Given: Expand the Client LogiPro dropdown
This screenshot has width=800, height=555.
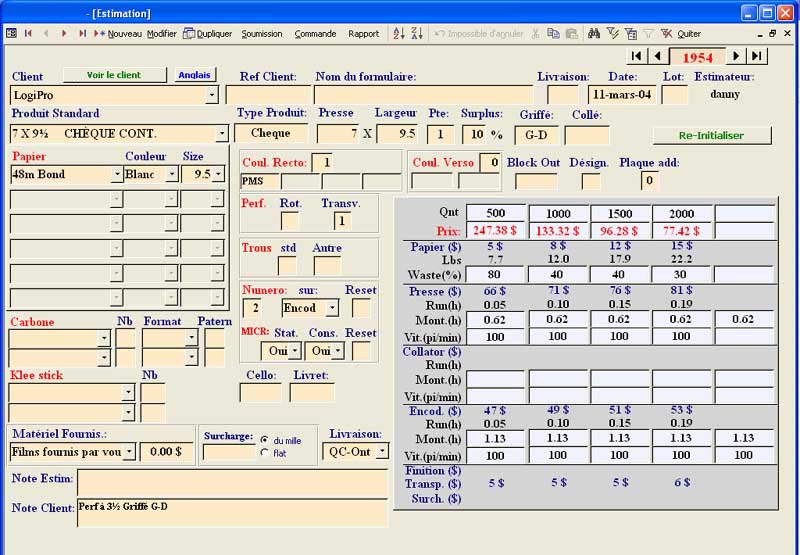Looking at the screenshot, I should point(212,95).
